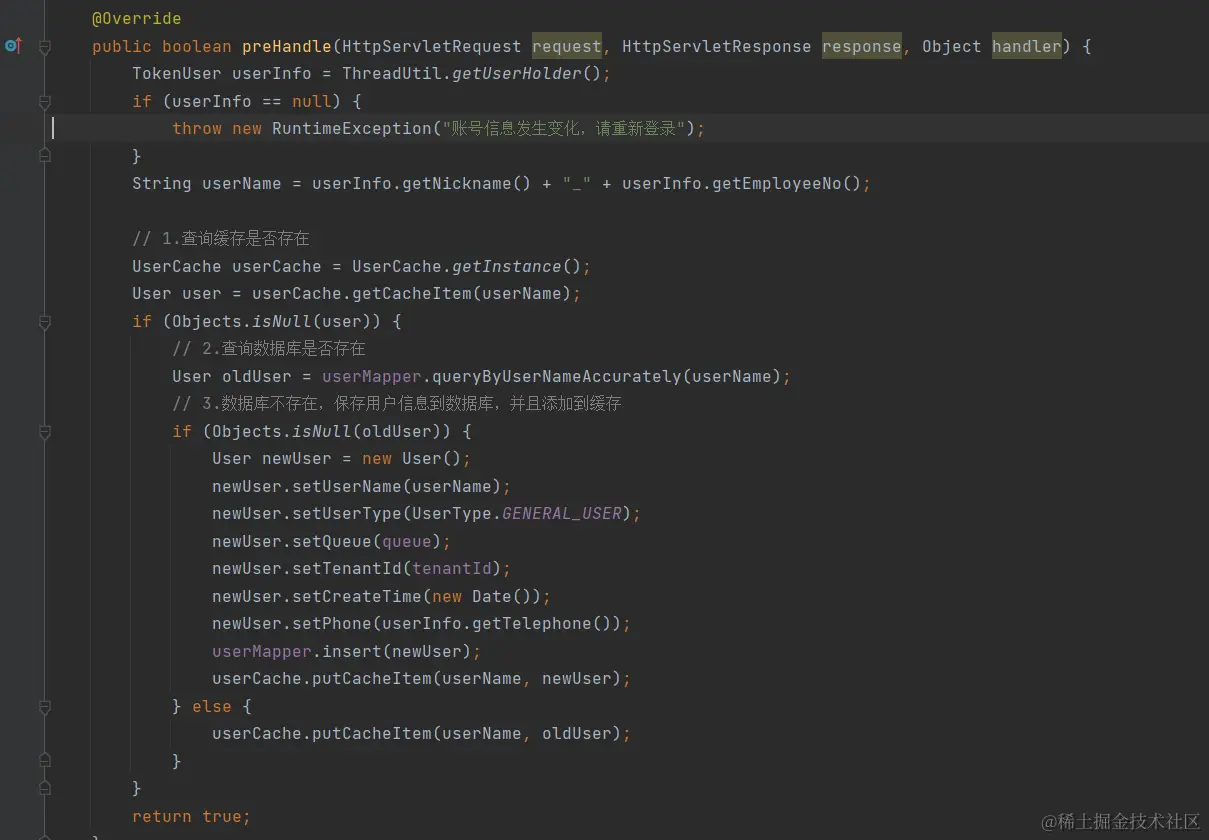1209x840 pixels.
Task: Click the 'User oldUser' variable declaration
Action: [232, 377]
